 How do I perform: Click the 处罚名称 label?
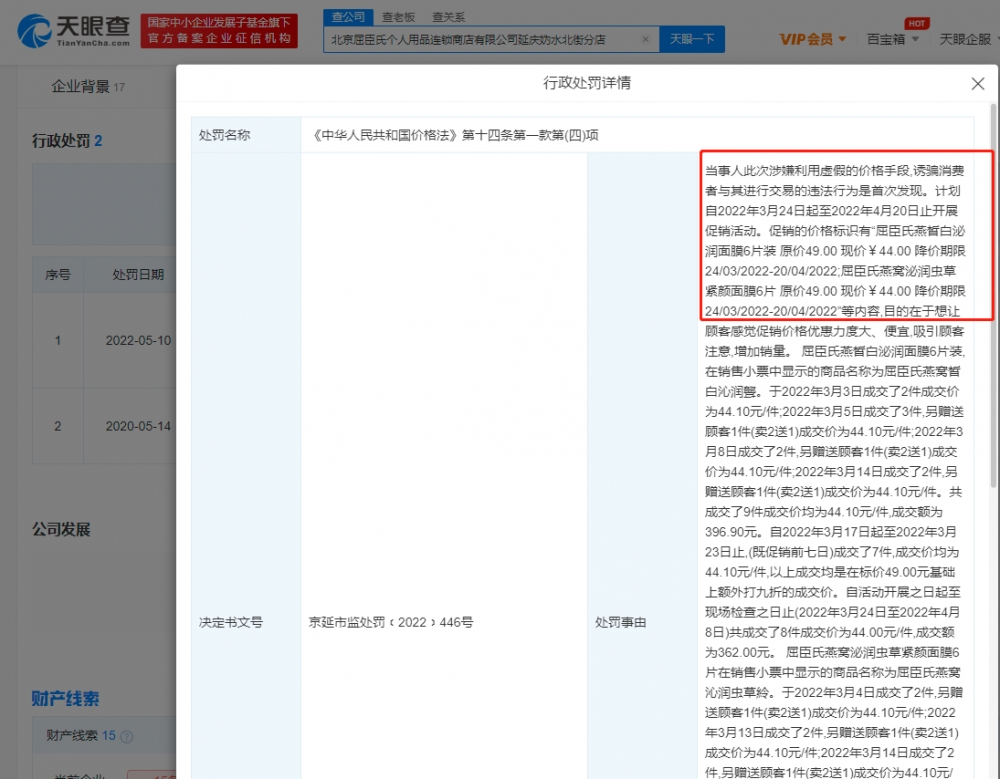[x=224, y=135]
